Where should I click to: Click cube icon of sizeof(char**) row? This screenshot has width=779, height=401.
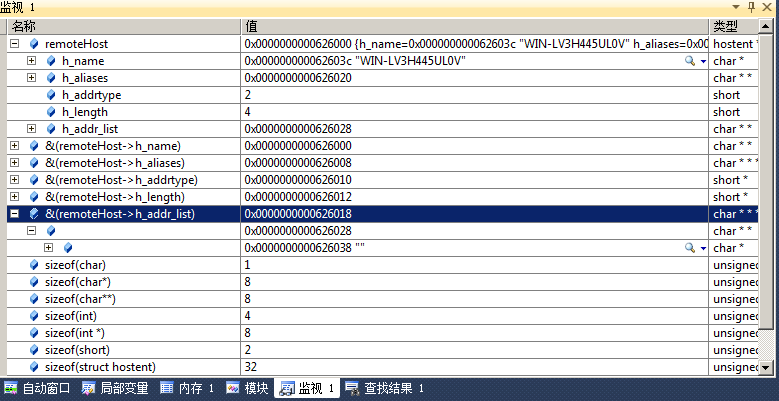pyautogui.click(x=34, y=299)
